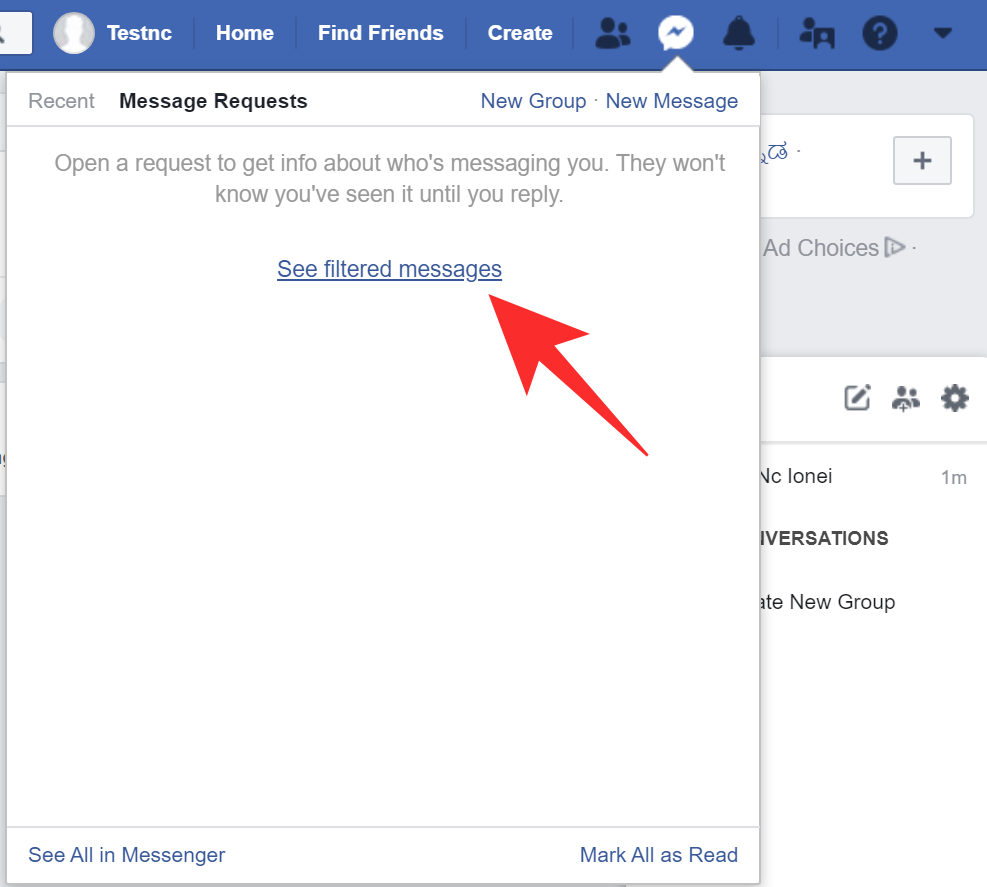
Task: Select the Message Requests tab
Action: pyautogui.click(x=213, y=101)
